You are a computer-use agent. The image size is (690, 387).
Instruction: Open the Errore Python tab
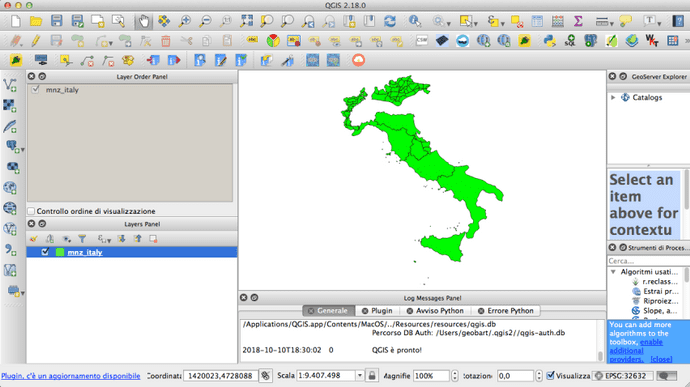(x=506, y=311)
